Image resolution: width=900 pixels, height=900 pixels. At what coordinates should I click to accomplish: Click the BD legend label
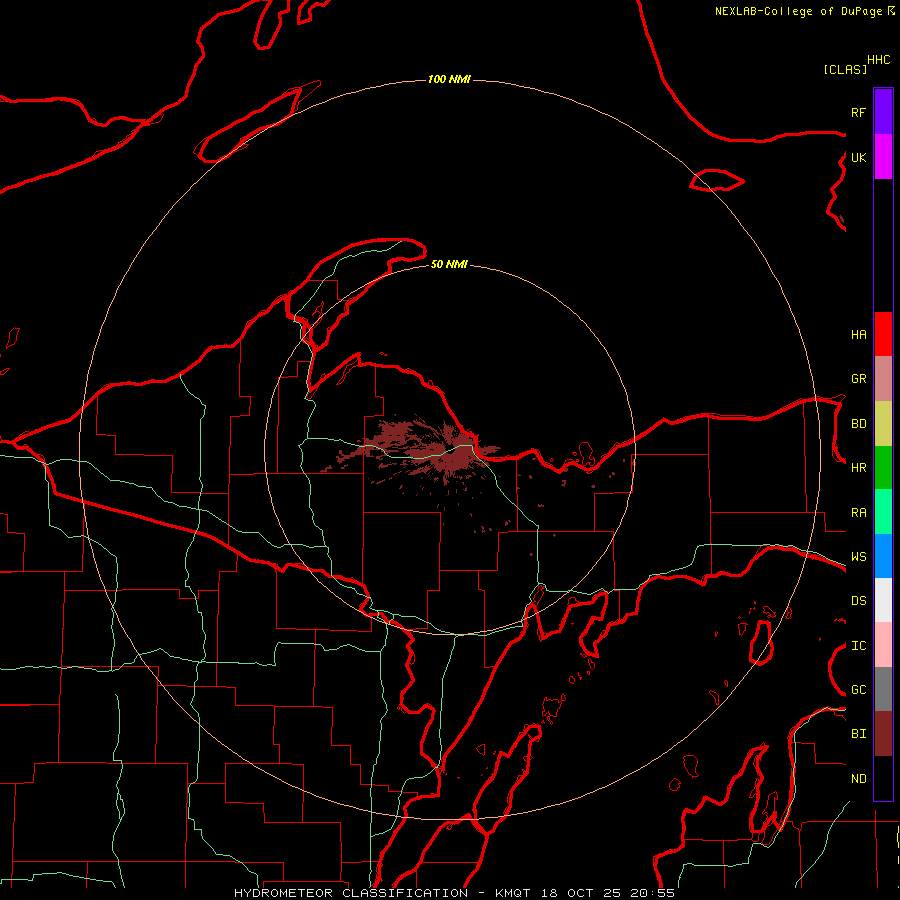point(858,424)
